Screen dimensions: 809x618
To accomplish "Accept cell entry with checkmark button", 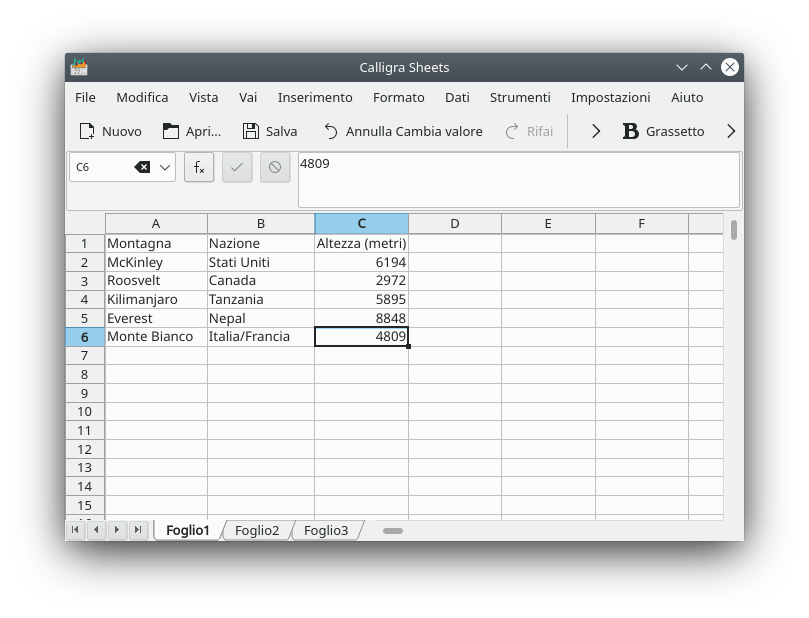I will pyautogui.click(x=237, y=167).
